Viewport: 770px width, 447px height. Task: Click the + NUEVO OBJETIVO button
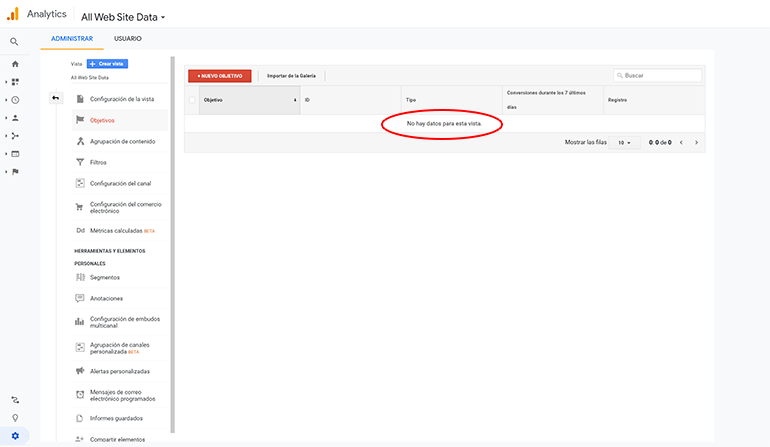tap(219, 76)
